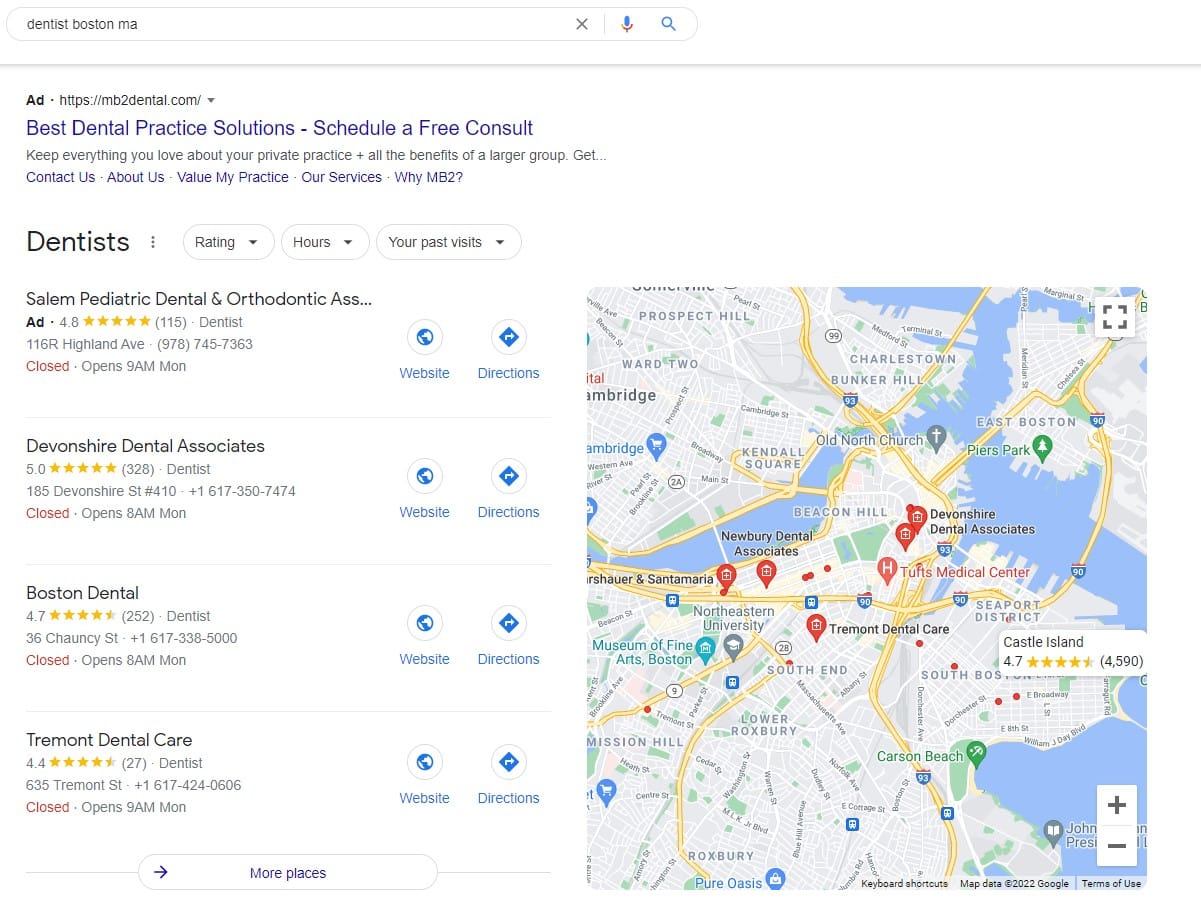The height and width of the screenshot is (920, 1201).
Task: Click Website text under Boston Dental
Action: tap(425, 659)
